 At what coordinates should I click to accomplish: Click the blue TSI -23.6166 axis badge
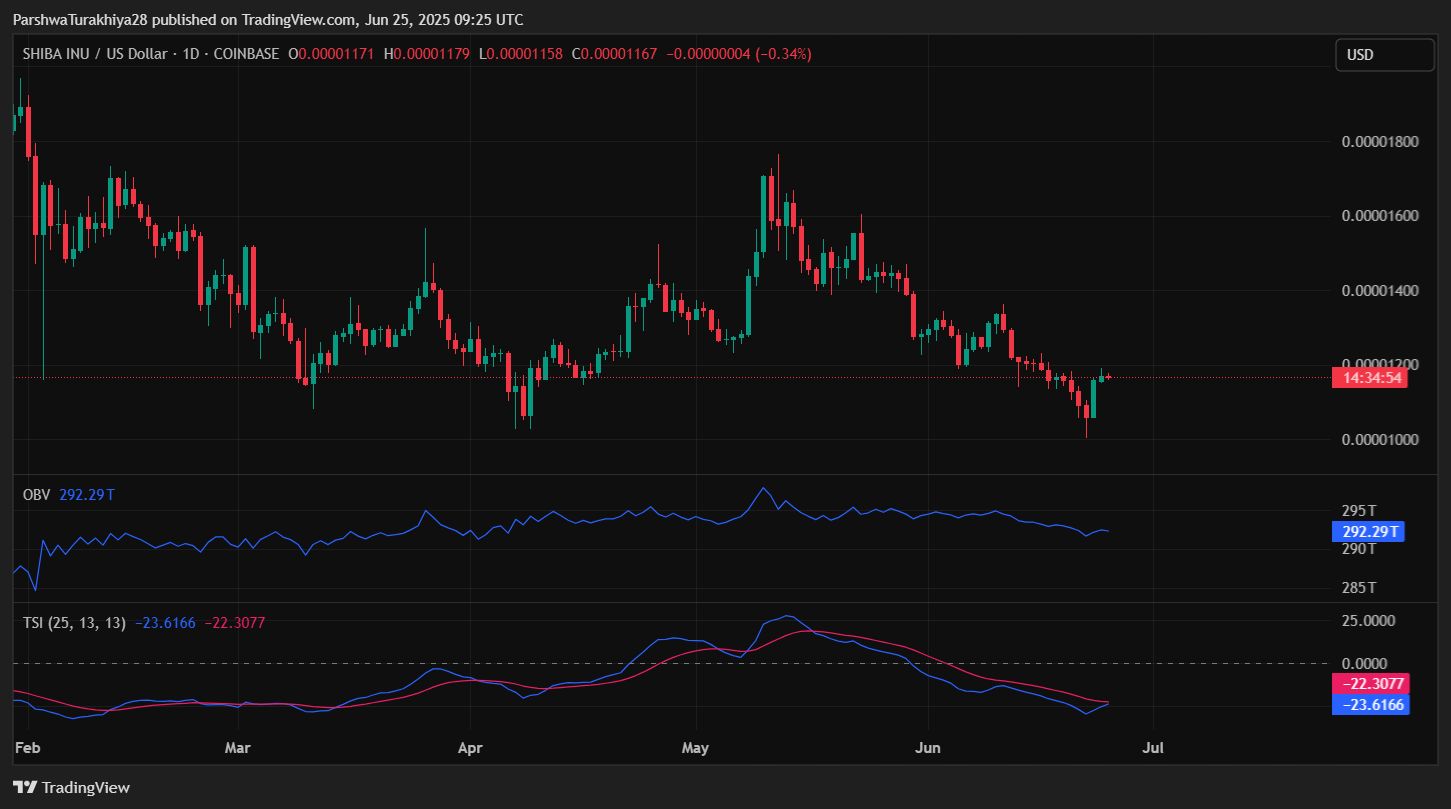click(x=1370, y=705)
